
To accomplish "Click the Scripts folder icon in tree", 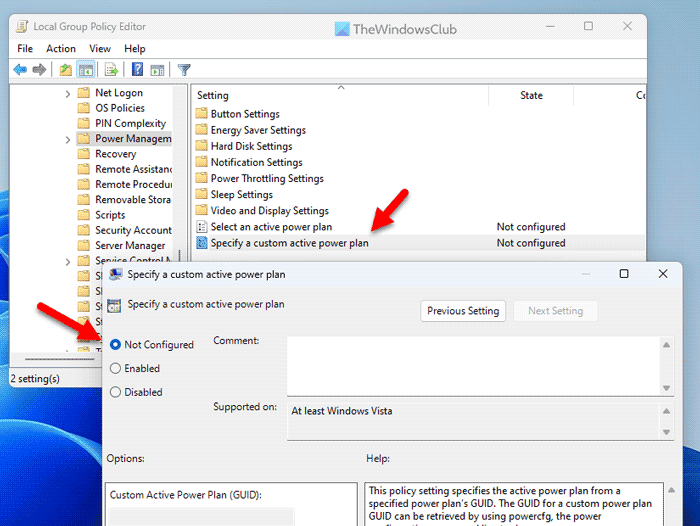I will pyautogui.click(x=83, y=215).
